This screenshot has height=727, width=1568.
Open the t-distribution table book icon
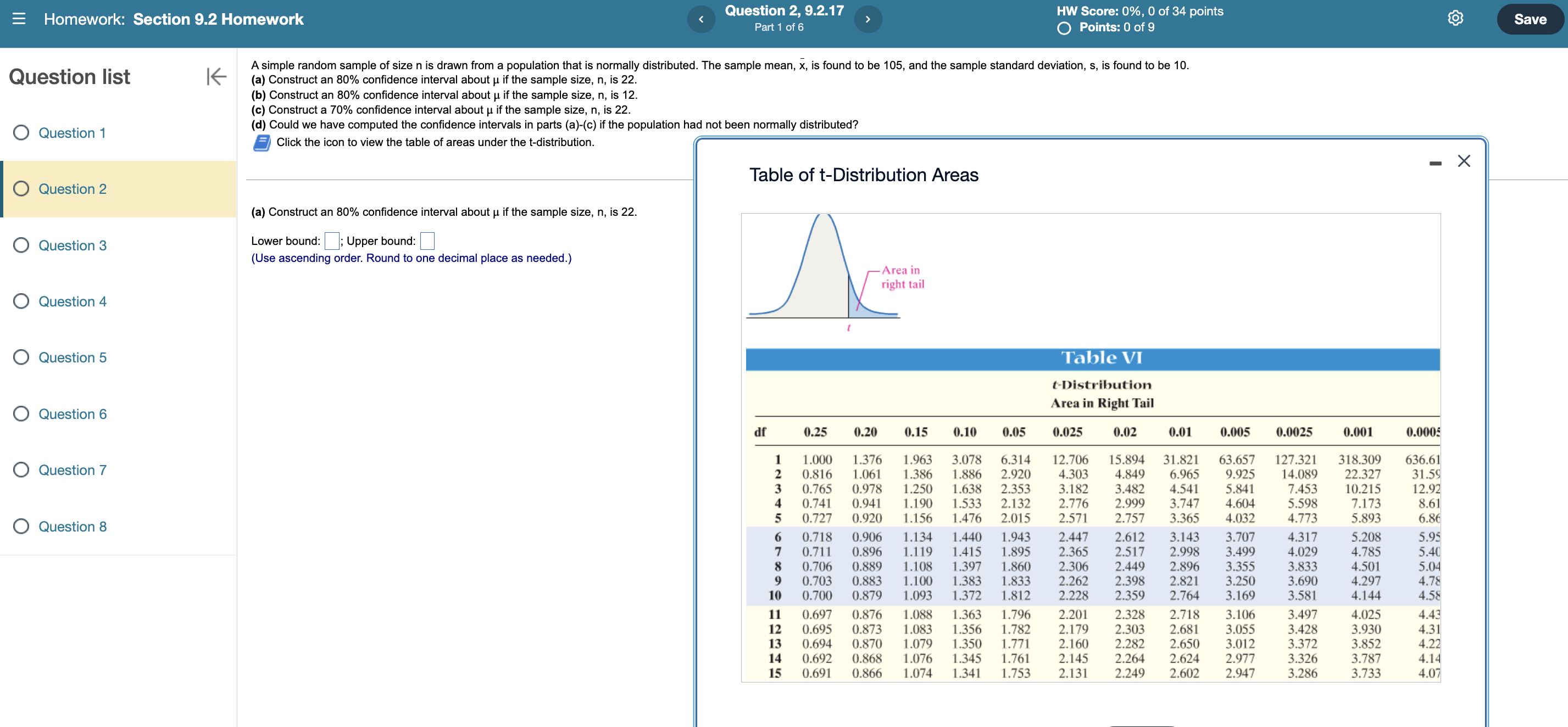pyautogui.click(x=262, y=142)
